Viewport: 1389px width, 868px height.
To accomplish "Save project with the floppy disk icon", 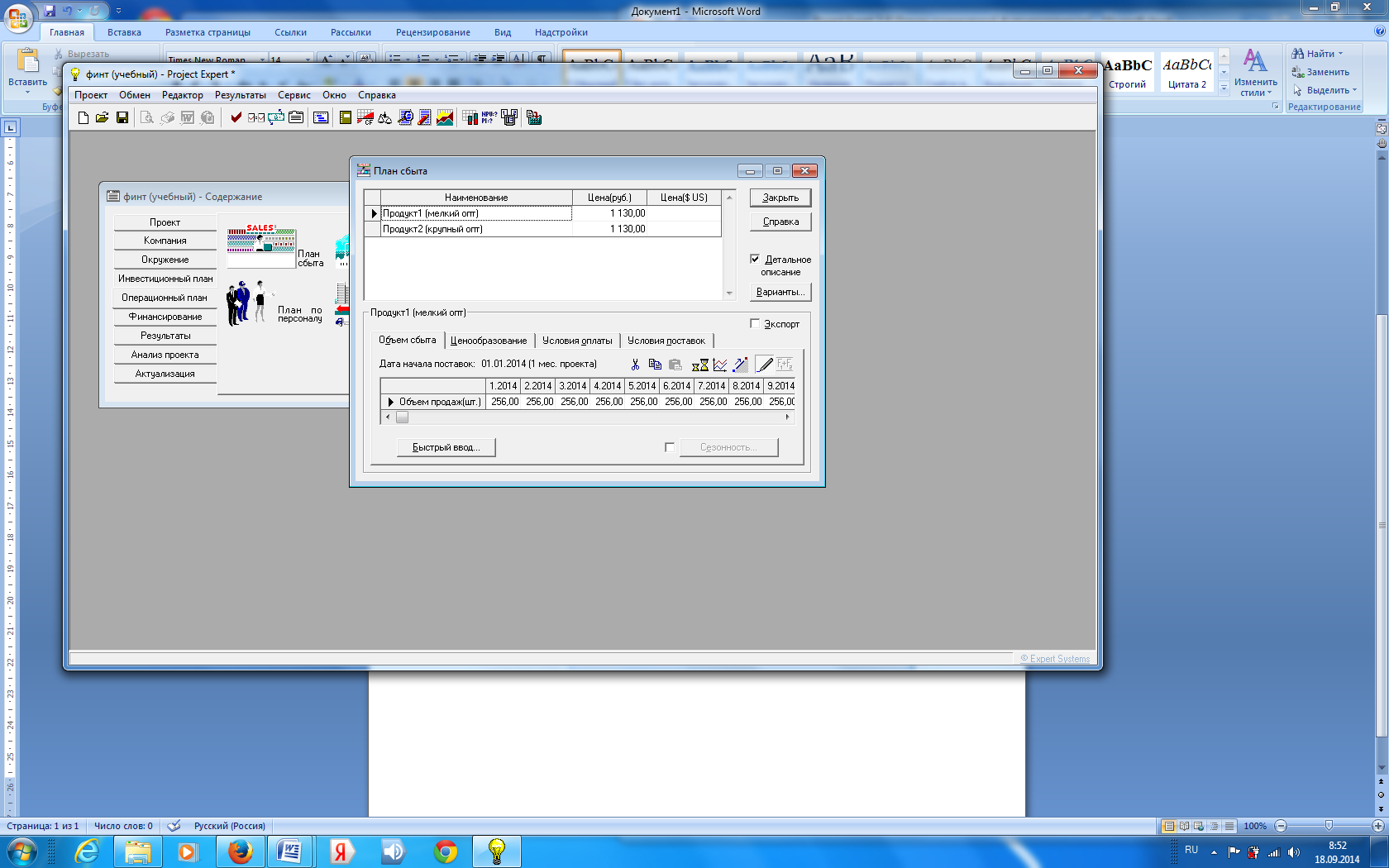I will [122, 118].
